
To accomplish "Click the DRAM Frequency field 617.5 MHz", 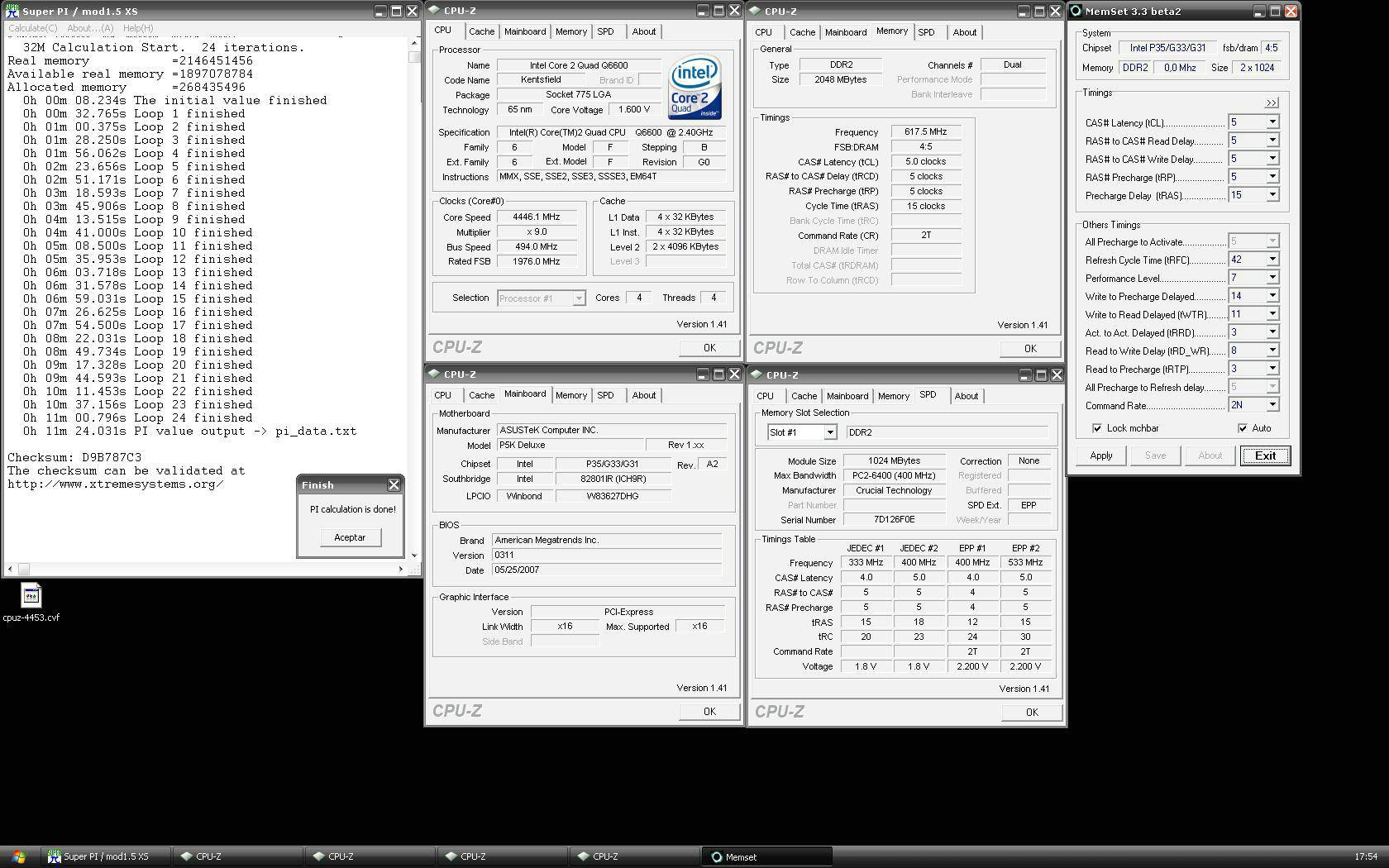I will pyautogui.click(x=926, y=132).
